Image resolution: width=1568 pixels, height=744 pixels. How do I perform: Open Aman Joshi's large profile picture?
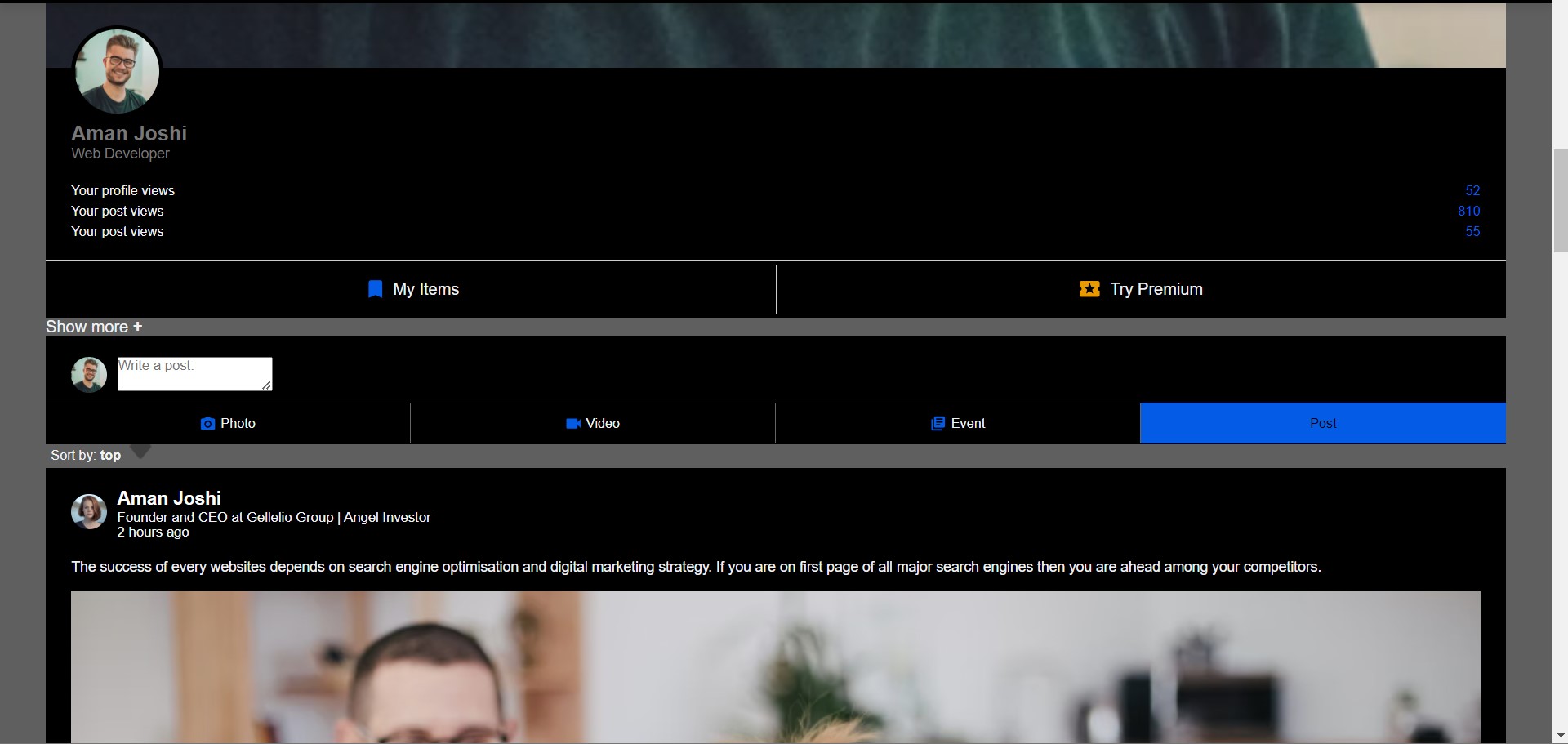tap(117, 71)
